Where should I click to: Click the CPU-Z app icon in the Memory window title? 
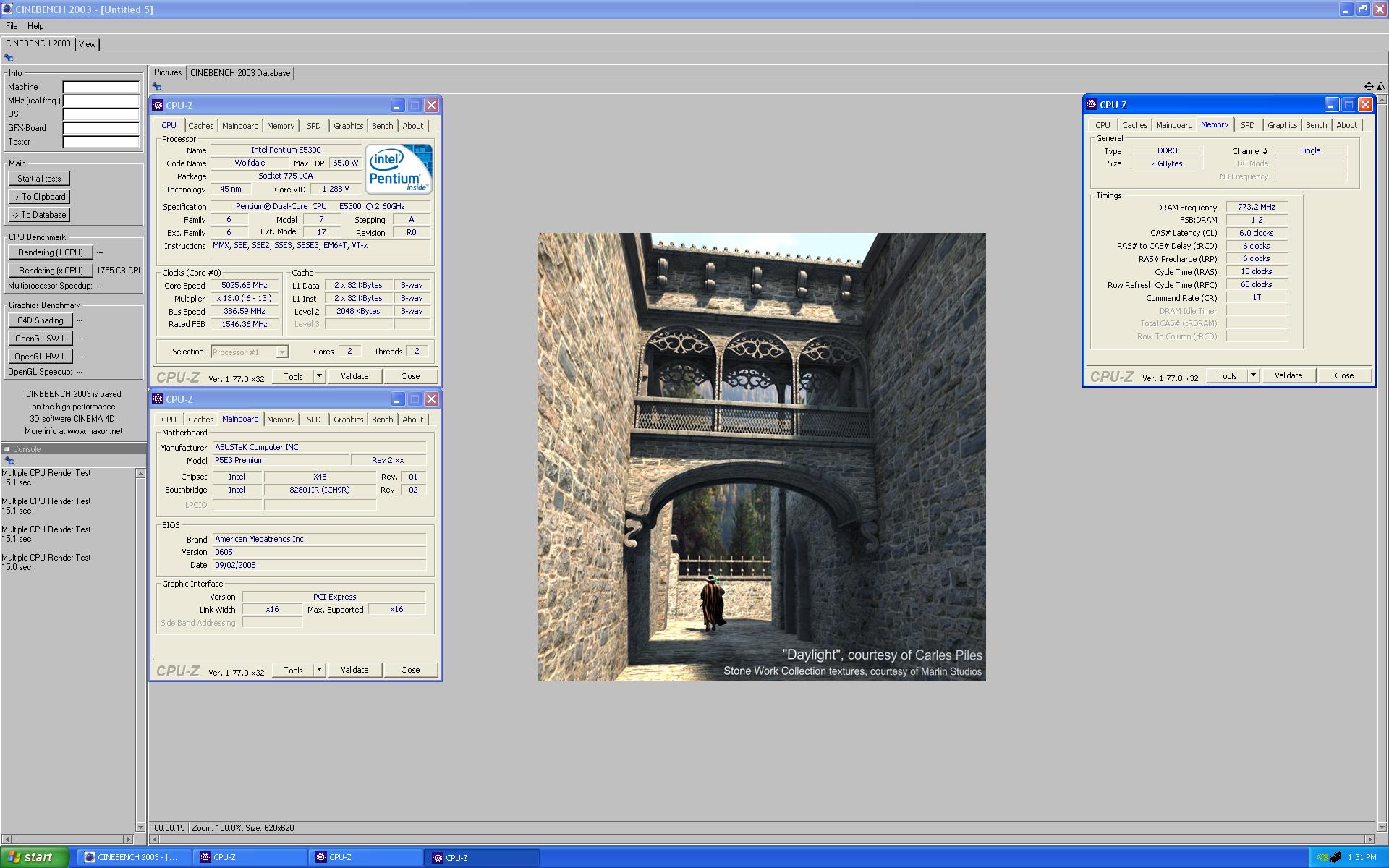(x=1092, y=104)
